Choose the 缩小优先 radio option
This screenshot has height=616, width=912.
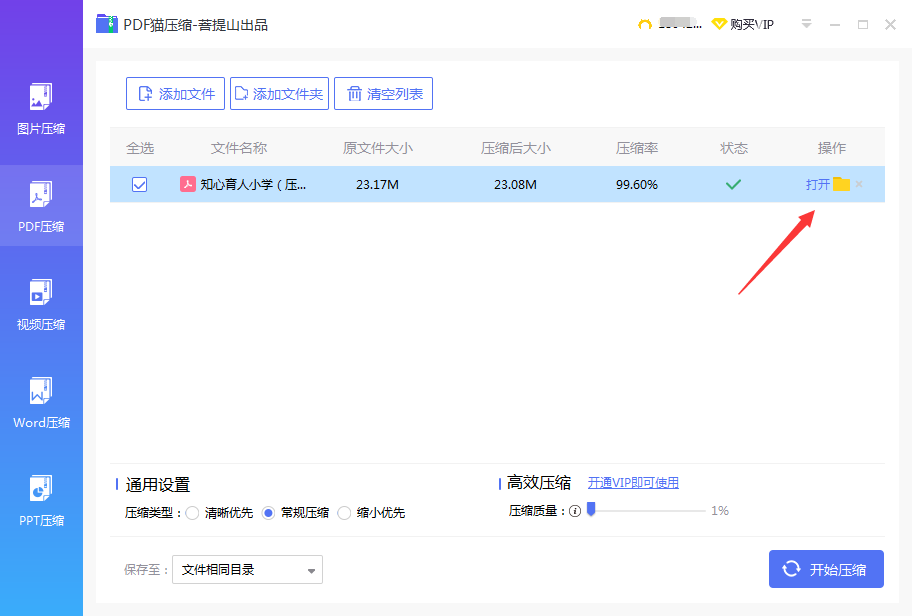tap(344, 512)
